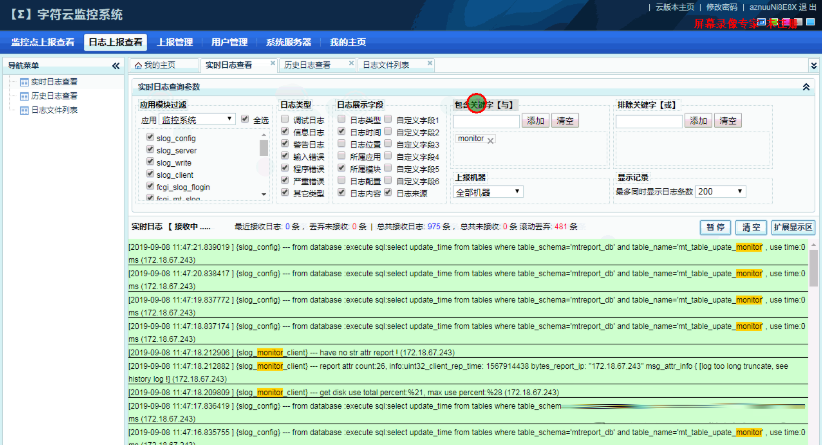Screen dimensions: 822x445
Task: Click the include-keyword input field
Action: [486, 121]
